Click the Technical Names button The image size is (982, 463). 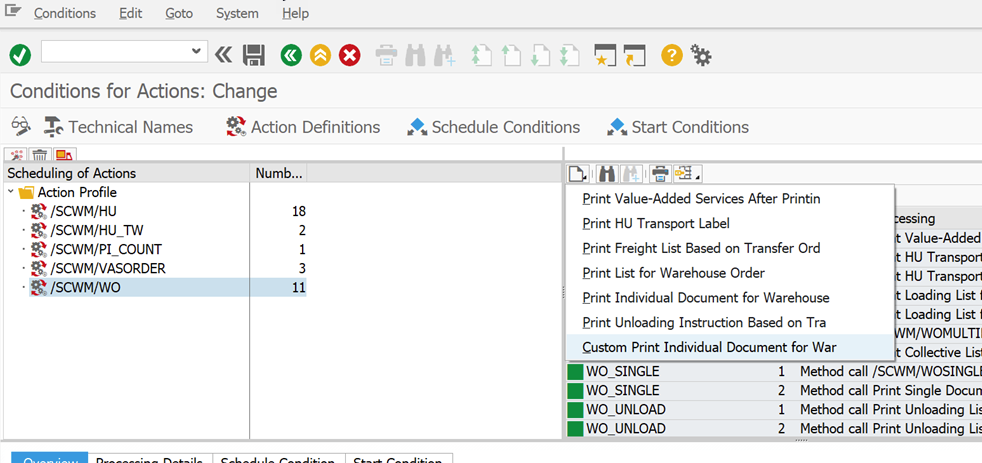118,127
